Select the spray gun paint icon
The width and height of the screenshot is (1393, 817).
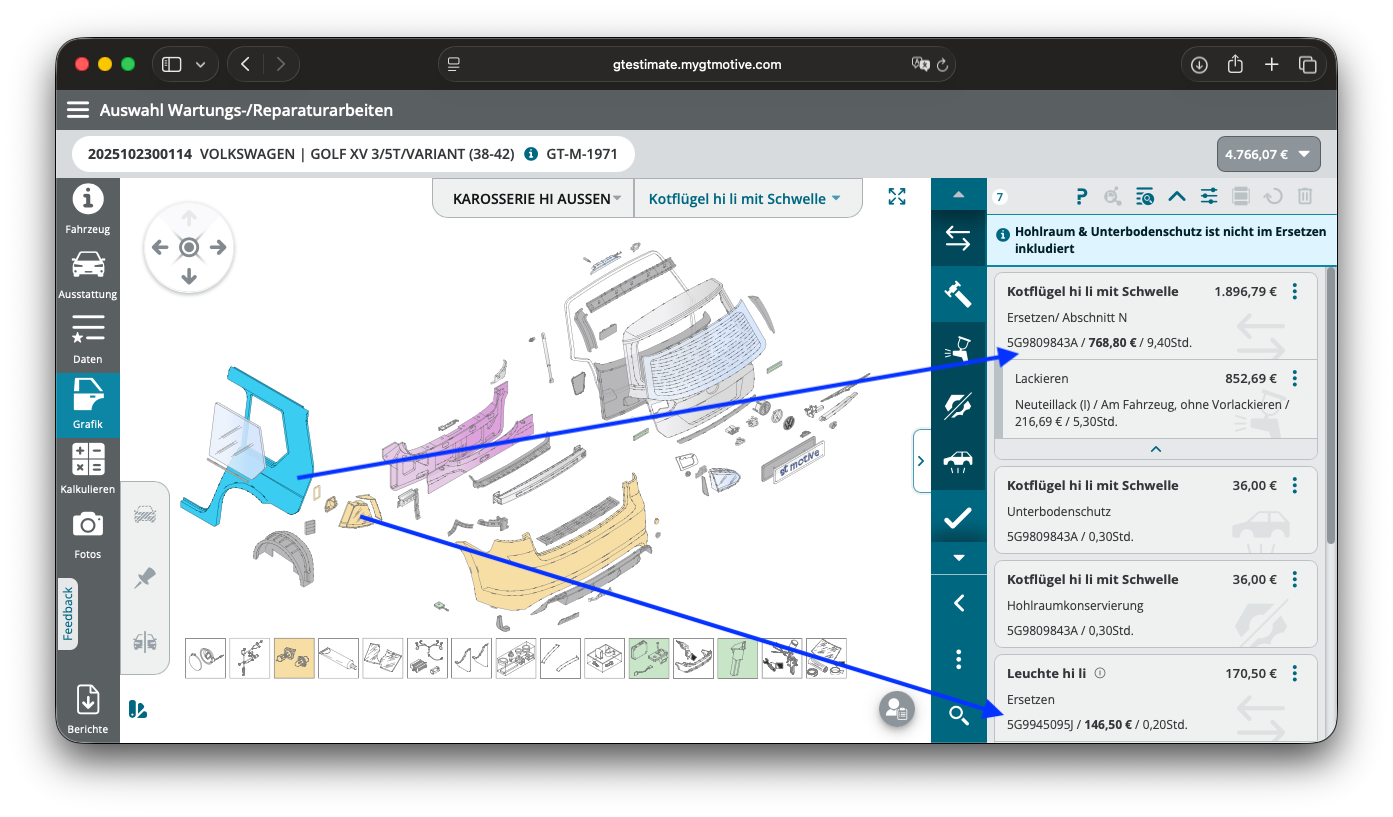(958, 349)
